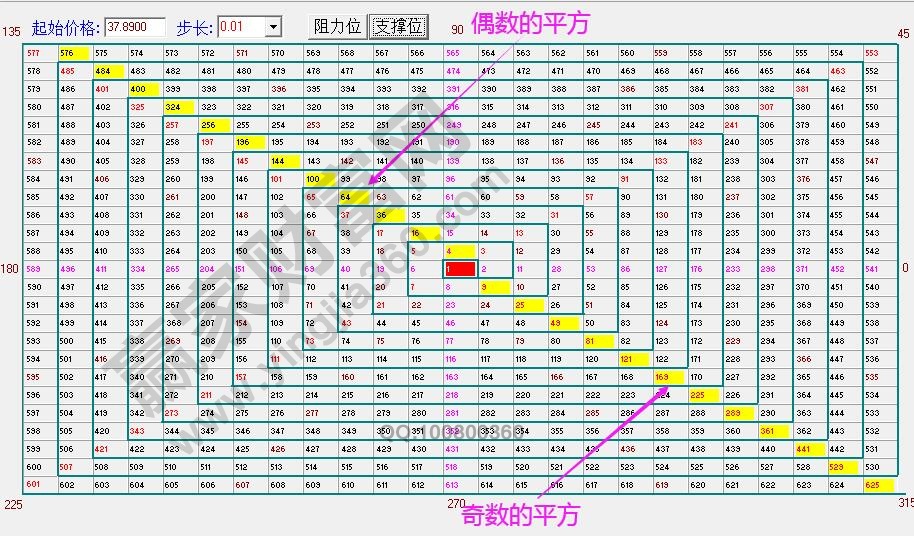Click cell 553 in top-right corner
Viewport: 914px width, 536px height.
(x=872, y=53)
